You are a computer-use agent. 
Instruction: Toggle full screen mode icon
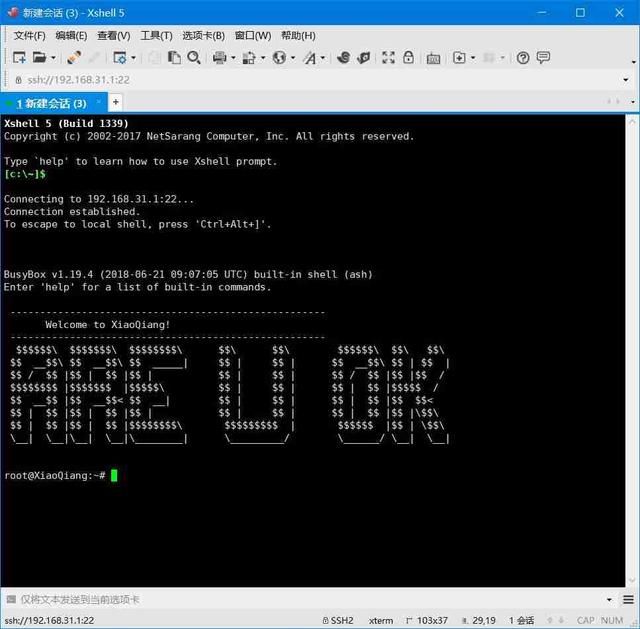pos(388,58)
